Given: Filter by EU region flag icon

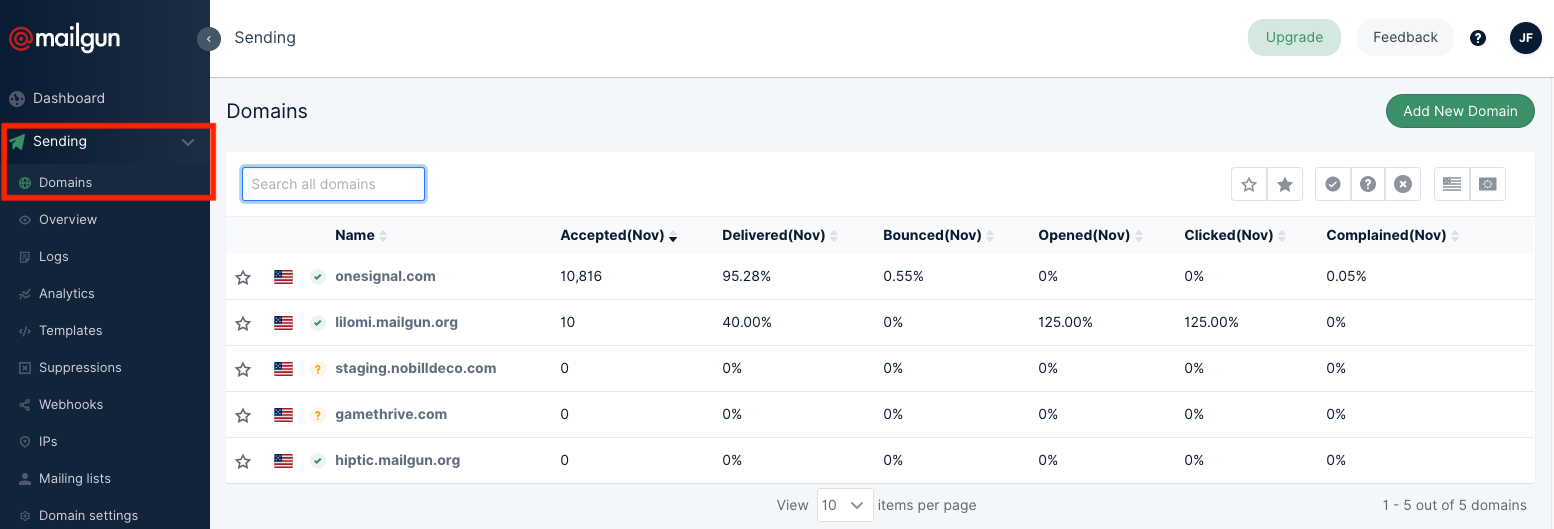Looking at the screenshot, I should coord(1488,184).
